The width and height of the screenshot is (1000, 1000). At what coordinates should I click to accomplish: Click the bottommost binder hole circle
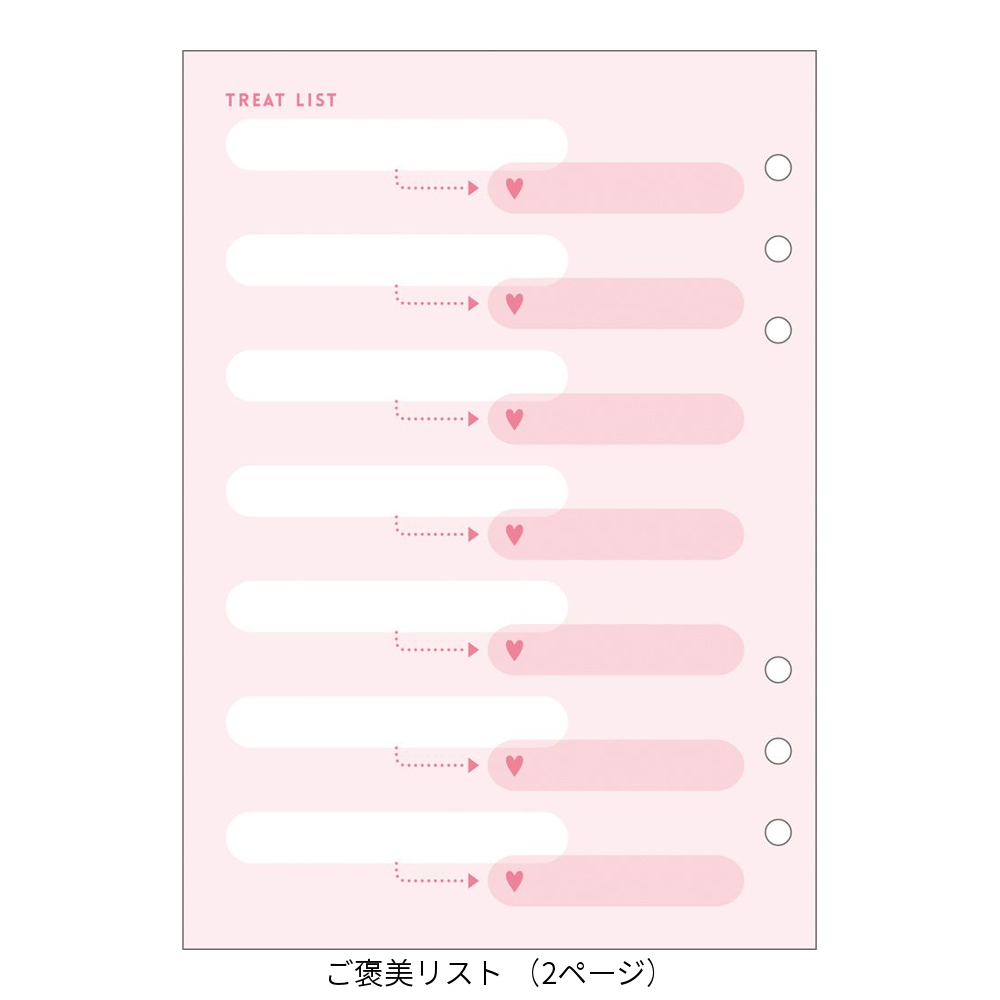(778, 832)
